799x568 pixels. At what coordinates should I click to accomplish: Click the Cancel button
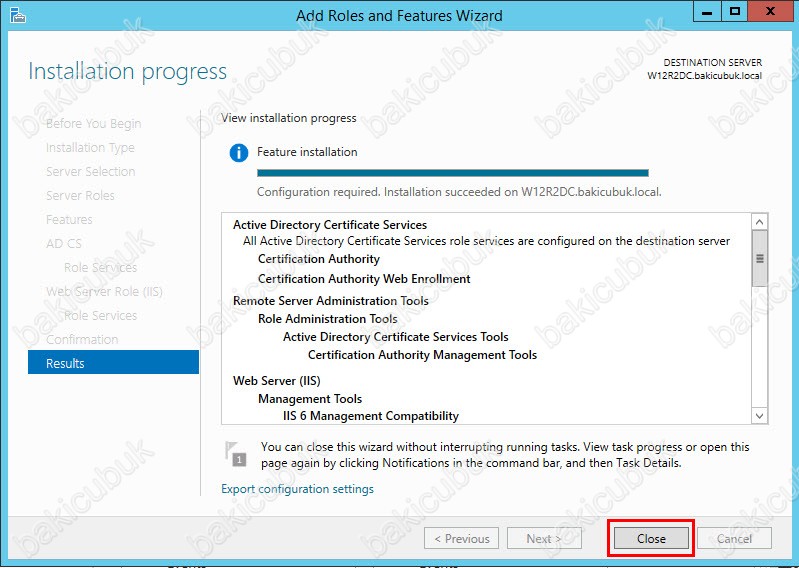coord(734,538)
